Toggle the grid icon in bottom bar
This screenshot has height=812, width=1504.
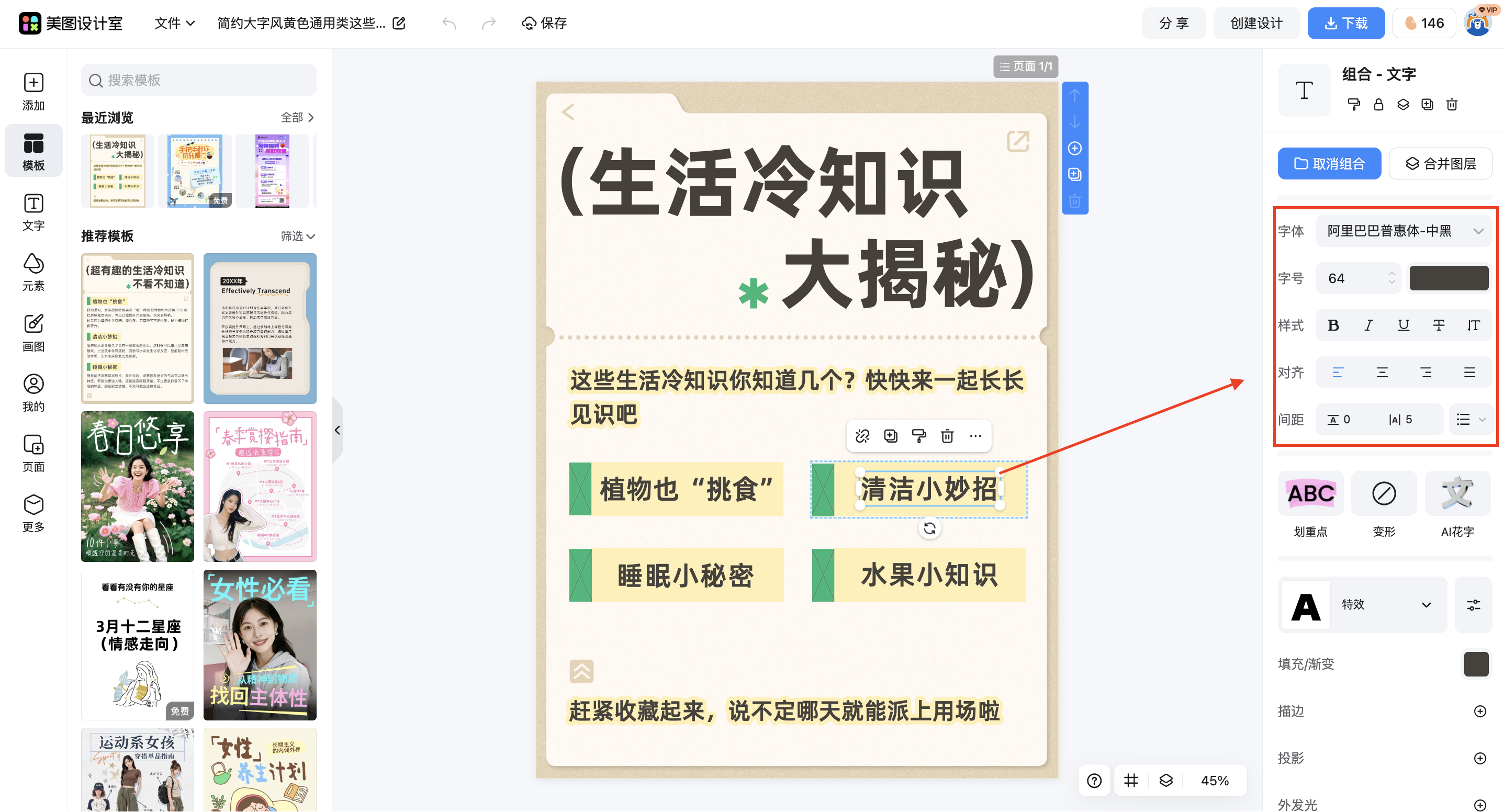coord(1131,781)
